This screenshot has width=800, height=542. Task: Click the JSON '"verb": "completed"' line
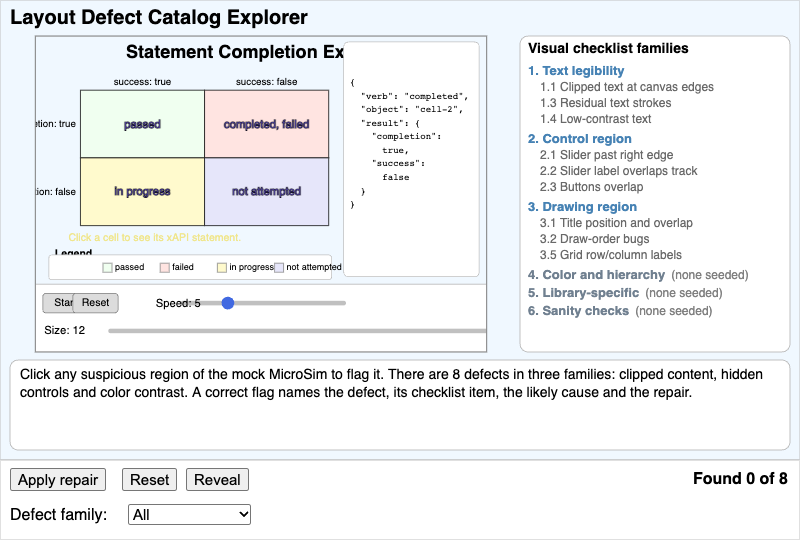[414, 96]
